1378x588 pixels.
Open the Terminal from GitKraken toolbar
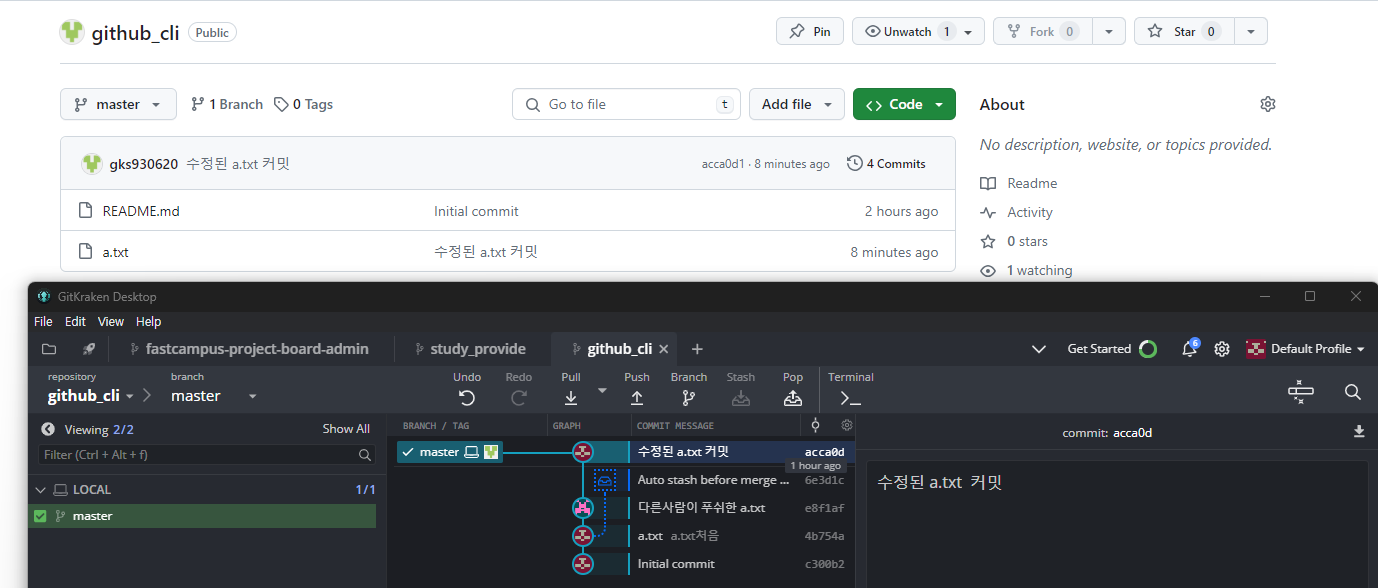(x=851, y=398)
